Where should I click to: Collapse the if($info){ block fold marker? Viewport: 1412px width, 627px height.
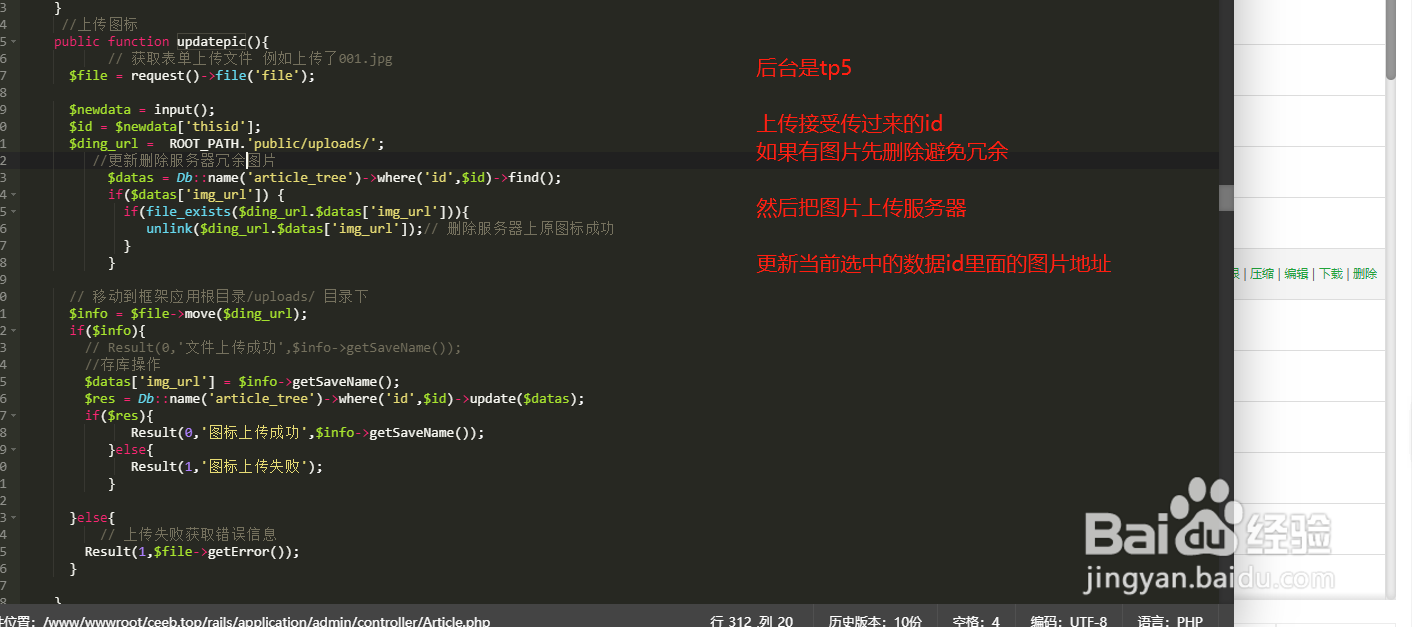click(13, 330)
